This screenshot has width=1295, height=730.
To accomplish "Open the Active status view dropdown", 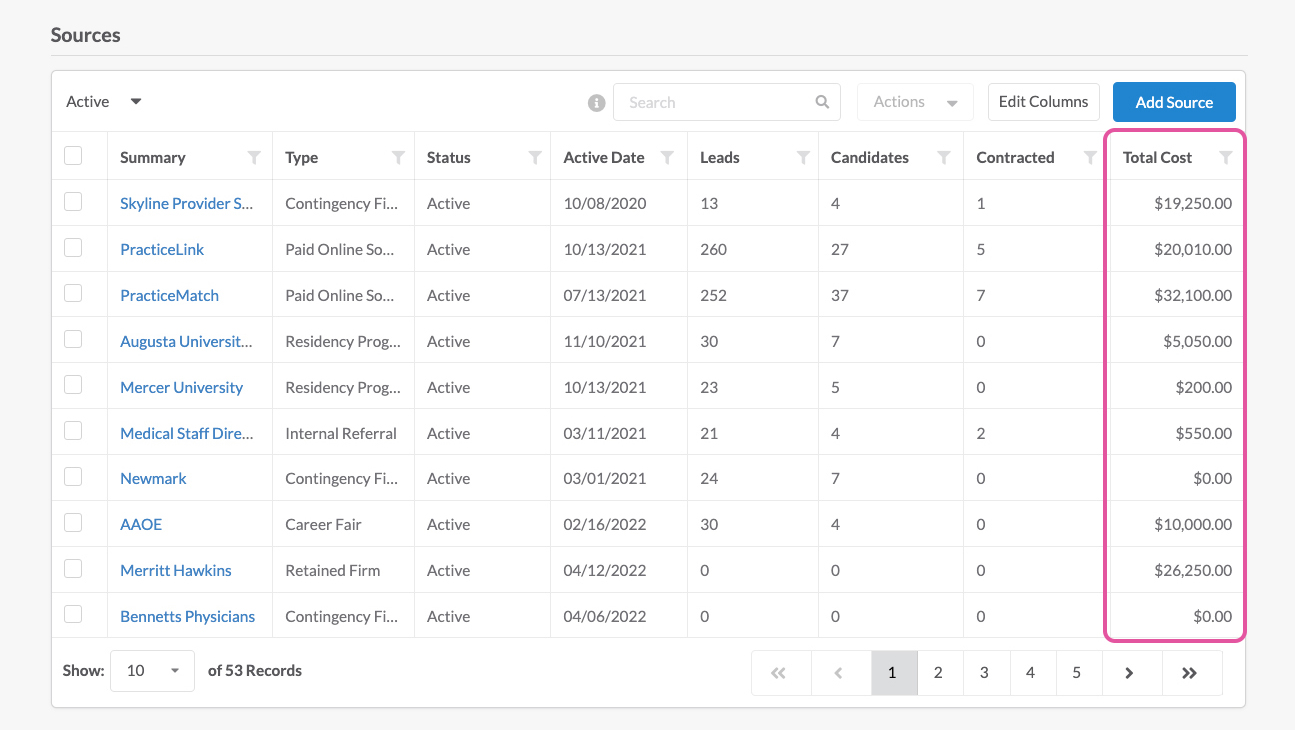I will point(104,102).
